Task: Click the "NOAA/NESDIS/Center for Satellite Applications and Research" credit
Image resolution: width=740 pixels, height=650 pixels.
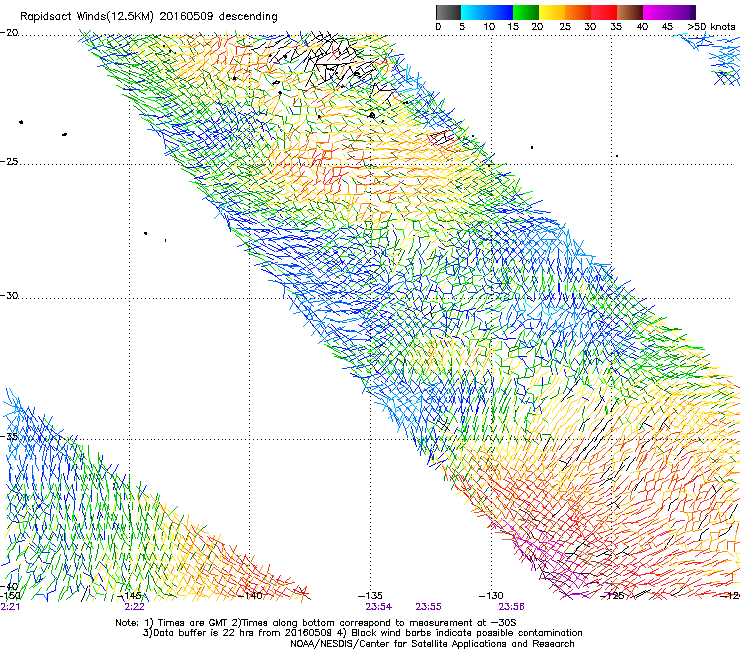Action: coord(432,644)
